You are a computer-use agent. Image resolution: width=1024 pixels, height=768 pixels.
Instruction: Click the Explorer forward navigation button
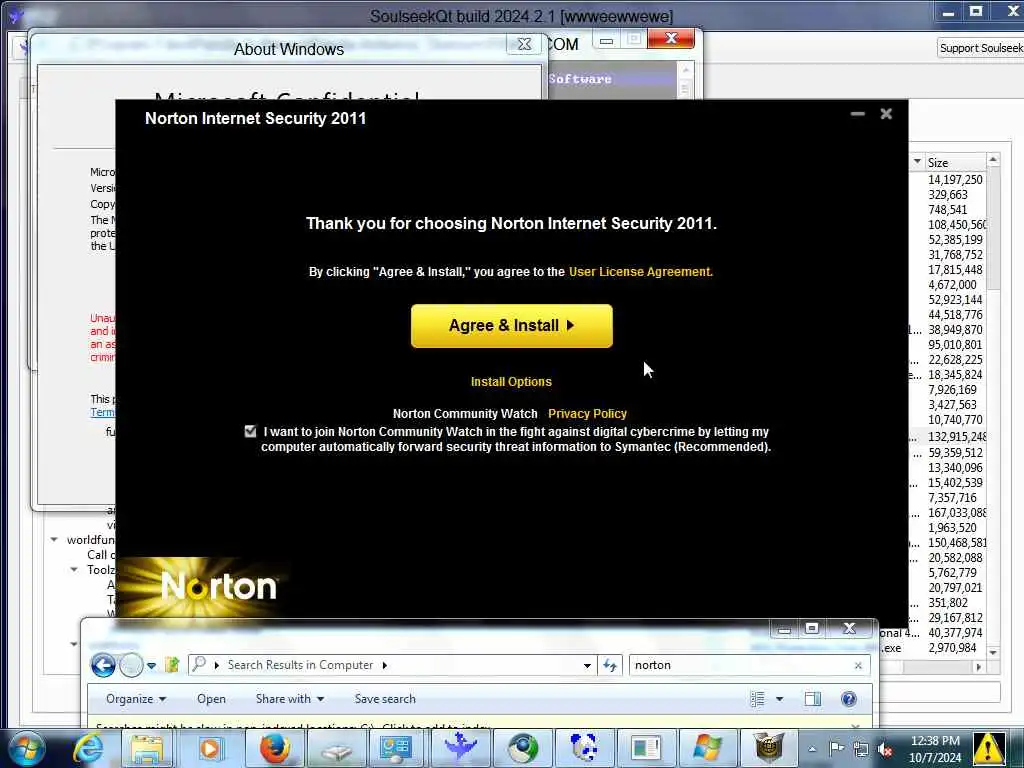[131, 665]
